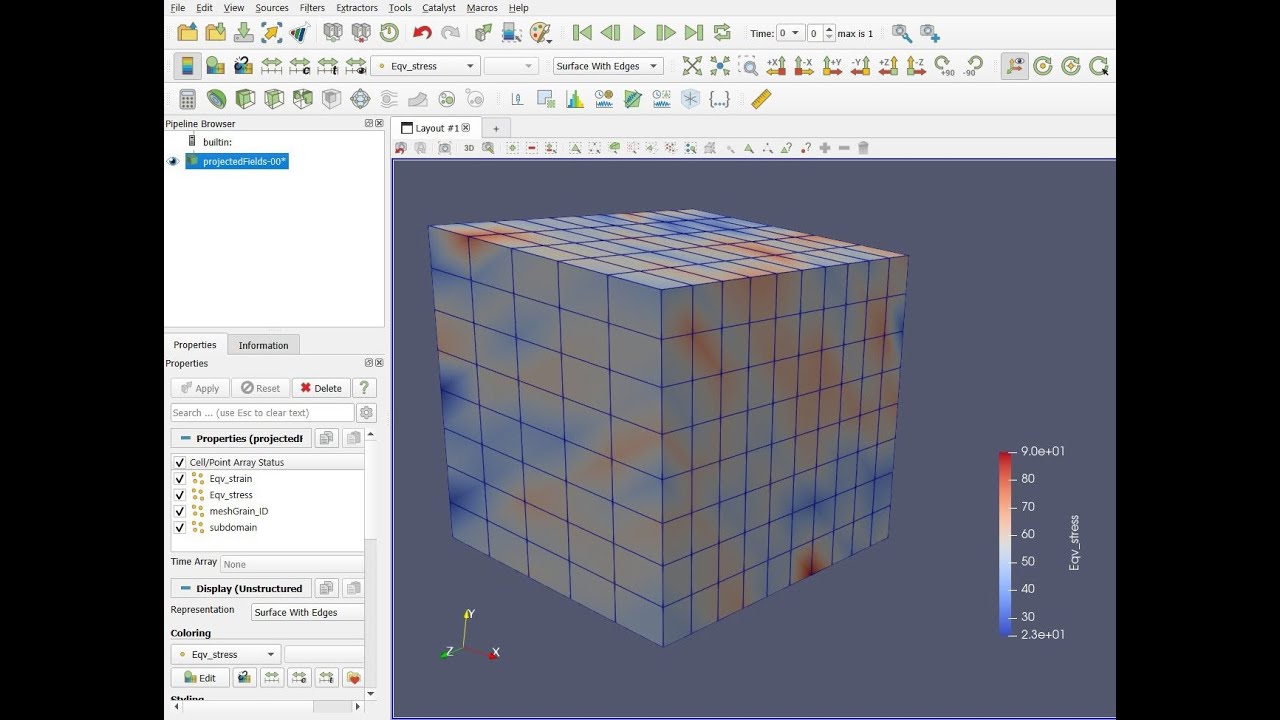Click the Redo gray arrow

(x=451, y=33)
